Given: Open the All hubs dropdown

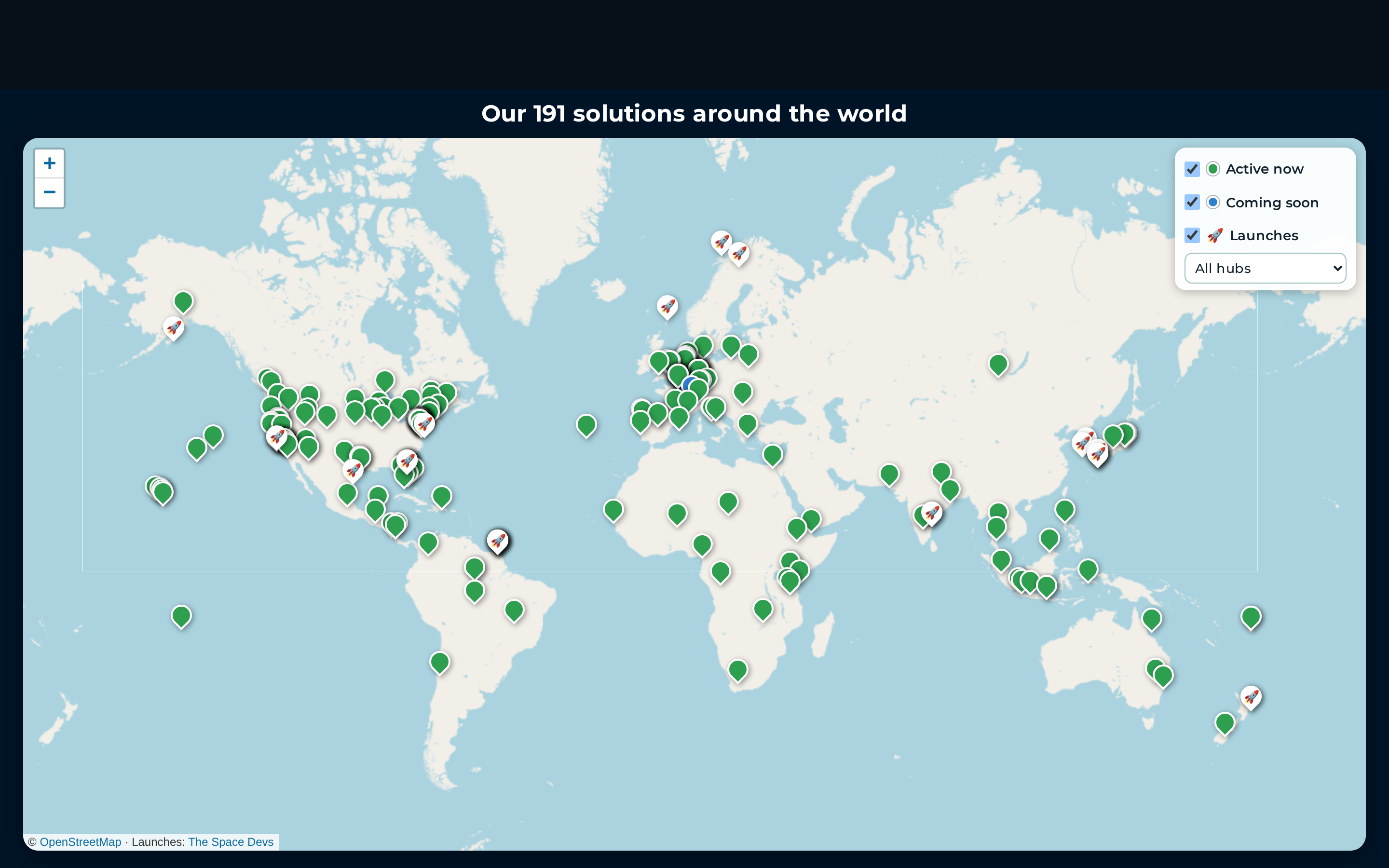Looking at the screenshot, I should click(x=1265, y=268).
